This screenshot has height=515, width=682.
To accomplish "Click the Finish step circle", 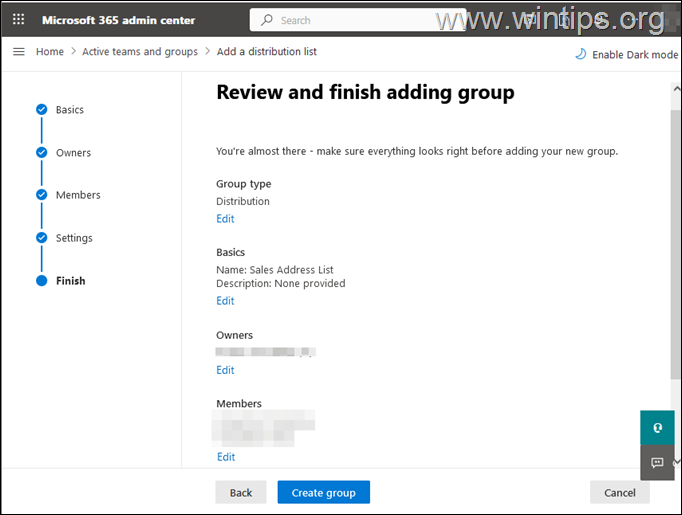I will tap(42, 281).
